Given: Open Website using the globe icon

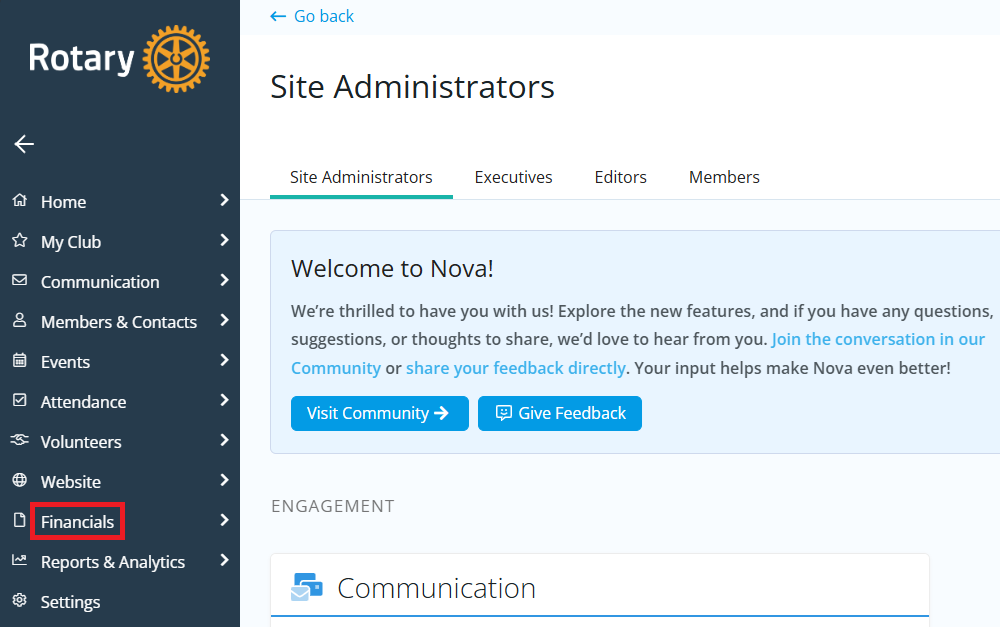Looking at the screenshot, I should 19,481.
